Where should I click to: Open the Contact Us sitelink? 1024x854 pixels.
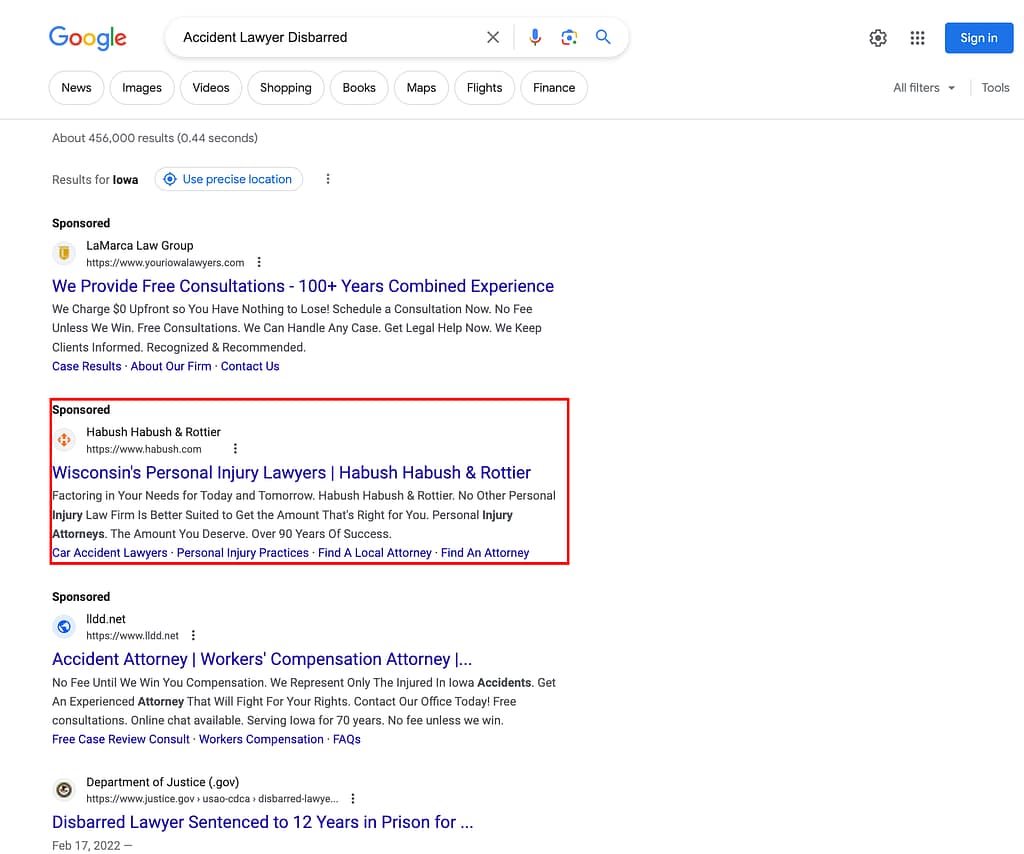point(250,366)
